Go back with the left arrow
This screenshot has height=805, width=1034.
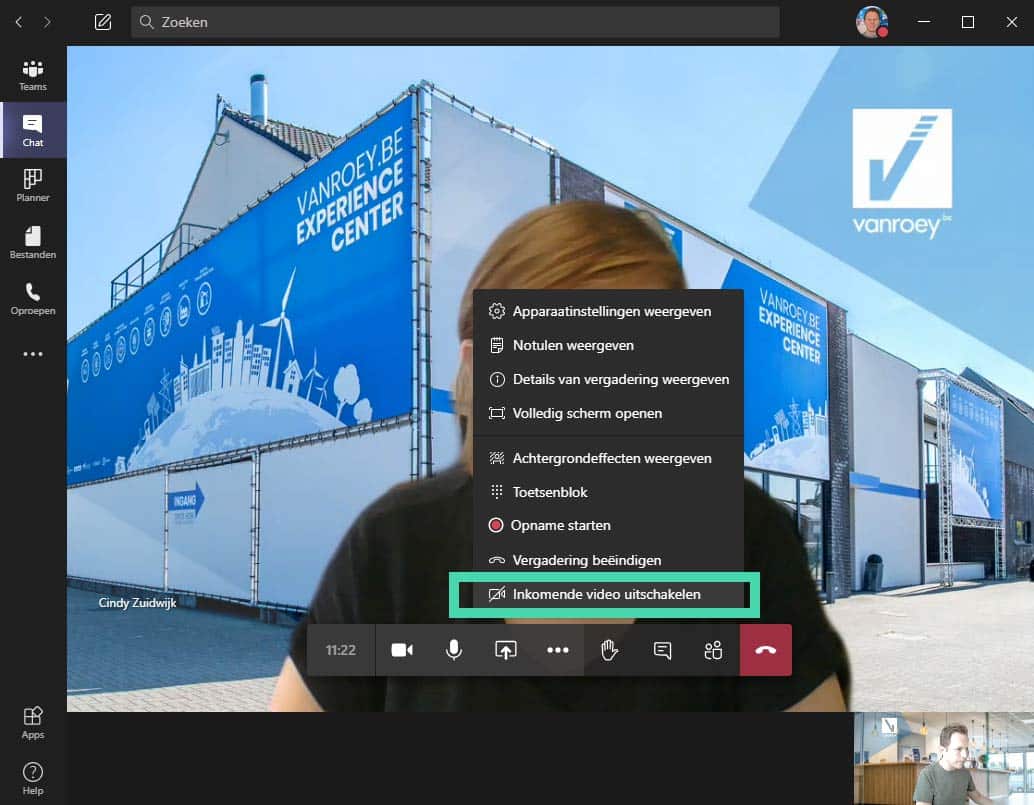pyautogui.click(x=19, y=22)
